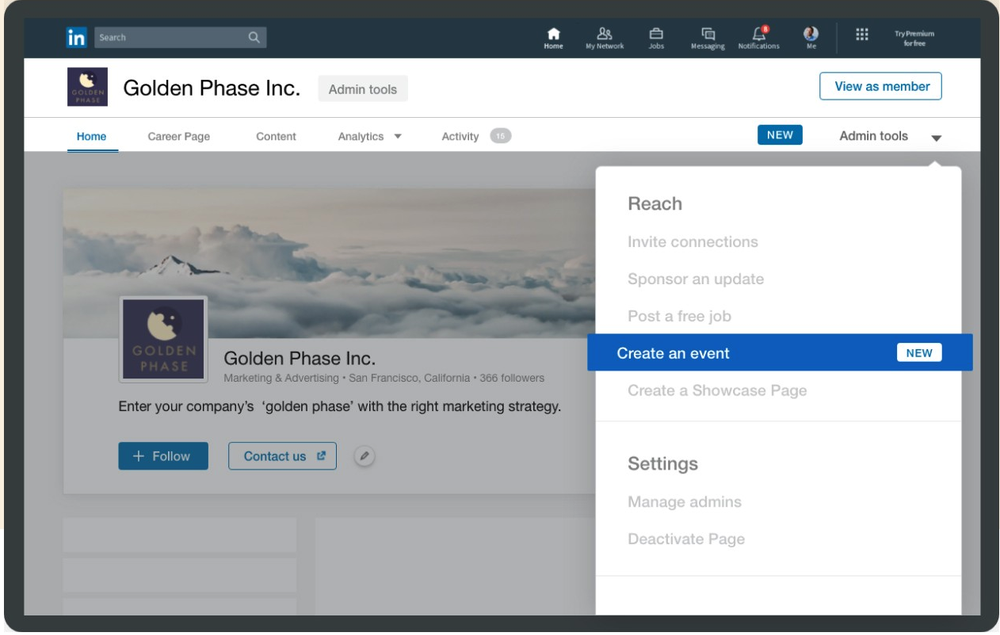
Task: Switch to the Home tab
Action: 91,136
